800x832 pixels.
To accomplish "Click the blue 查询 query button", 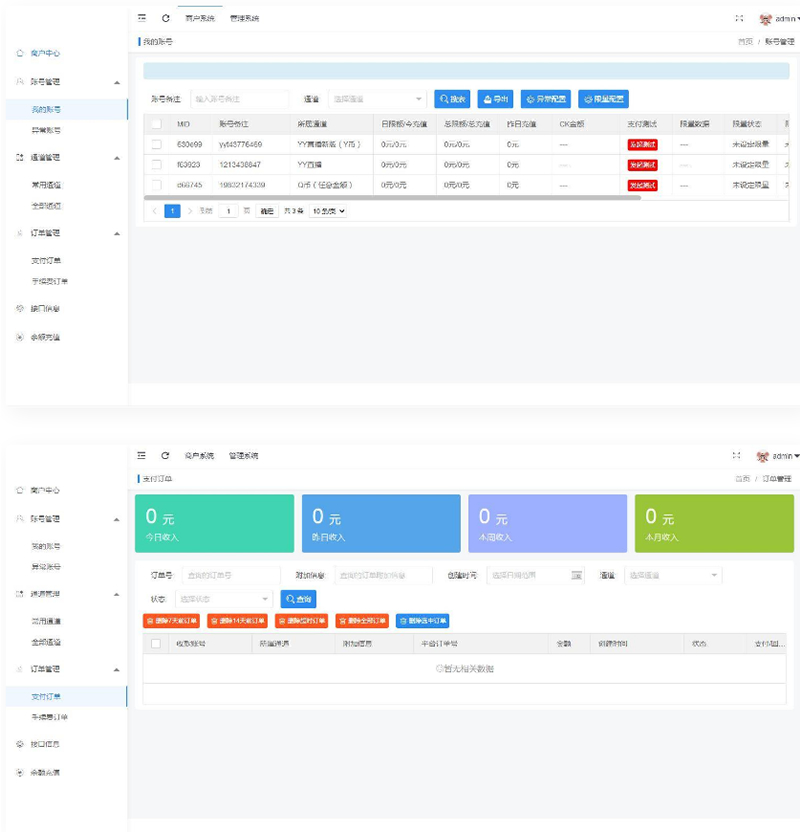I will tap(298, 599).
